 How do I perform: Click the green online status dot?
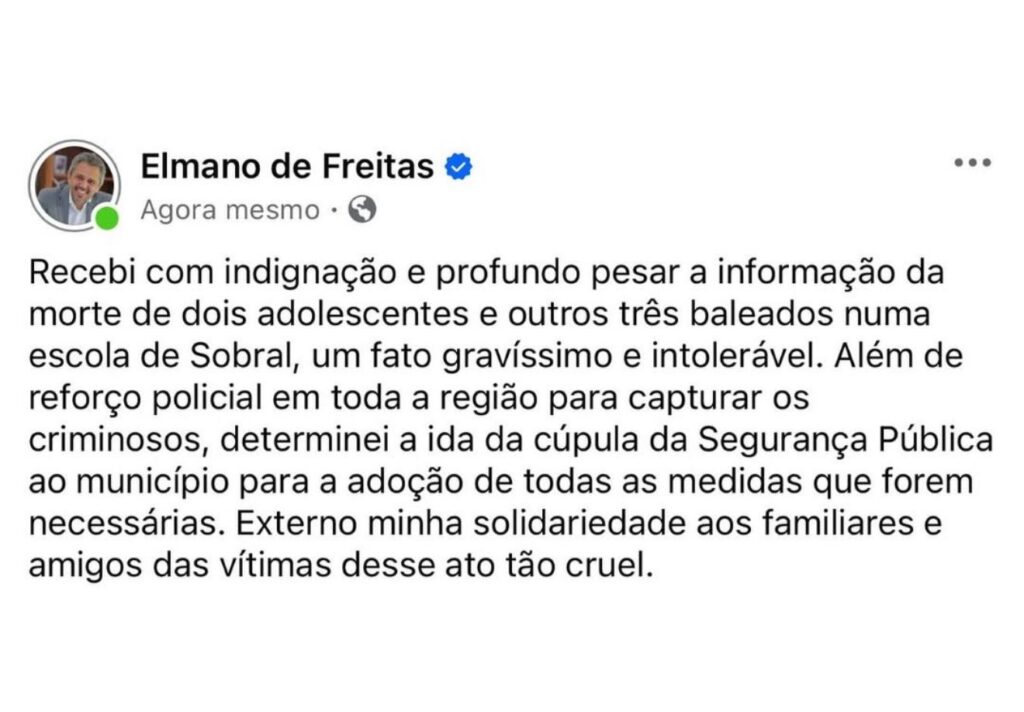click(x=106, y=218)
